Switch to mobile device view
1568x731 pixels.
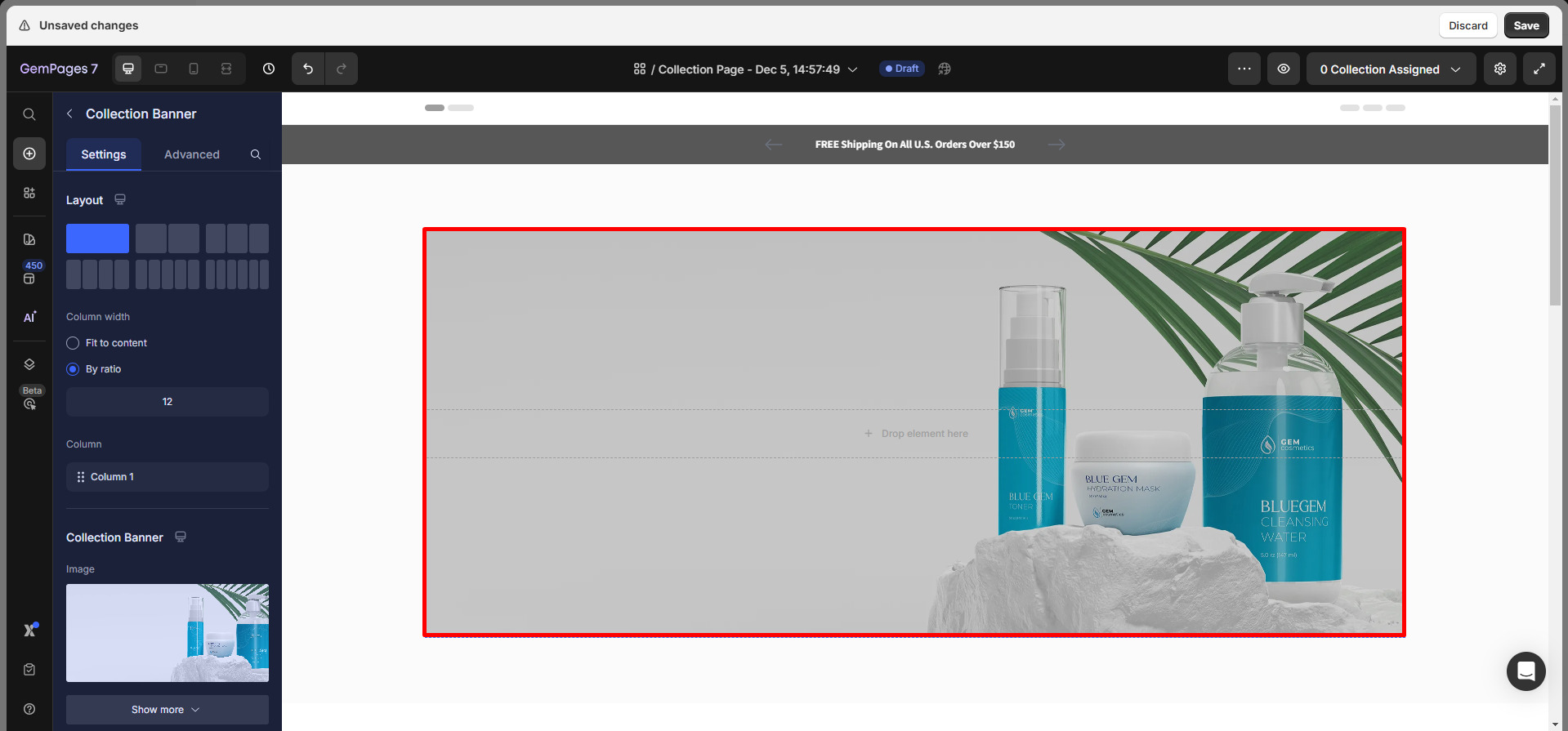tap(194, 69)
